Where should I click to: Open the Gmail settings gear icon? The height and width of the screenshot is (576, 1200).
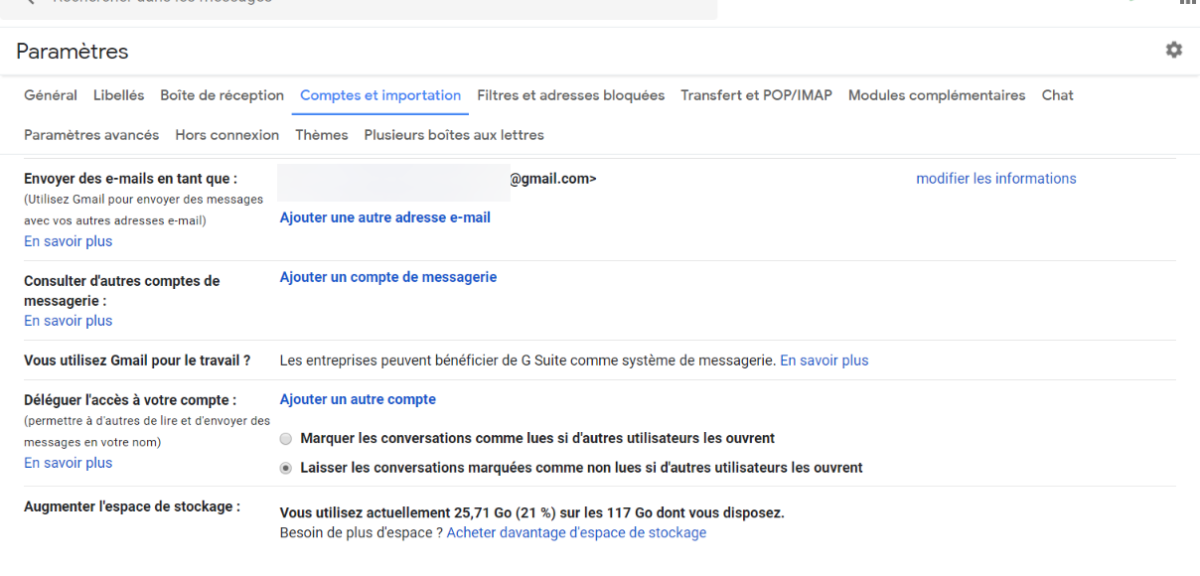[1174, 49]
